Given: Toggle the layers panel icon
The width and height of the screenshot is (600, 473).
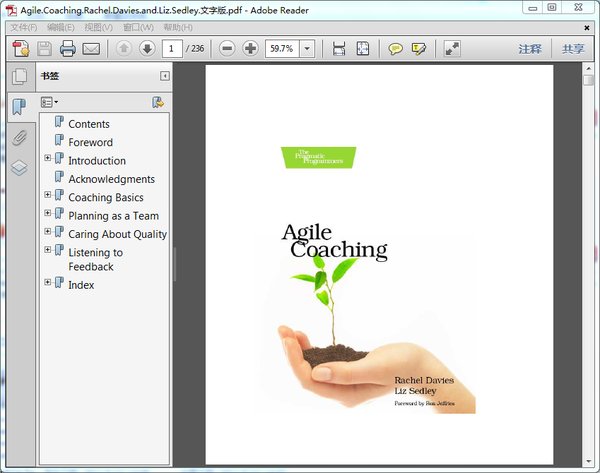Looking at the screenshot, I should tap(19, 168).
